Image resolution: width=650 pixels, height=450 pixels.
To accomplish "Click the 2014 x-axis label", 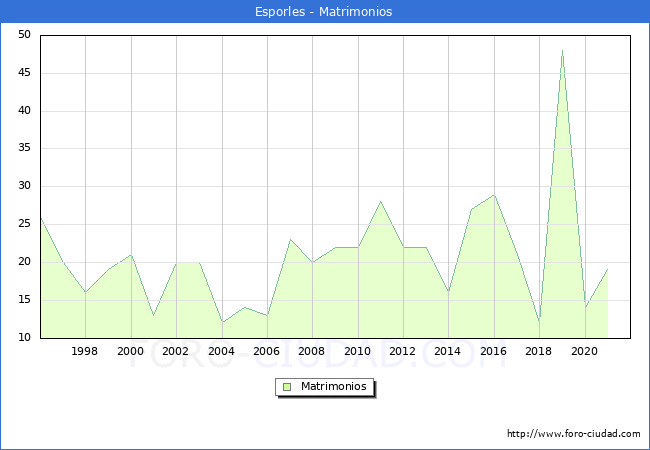I will [447, 351].
